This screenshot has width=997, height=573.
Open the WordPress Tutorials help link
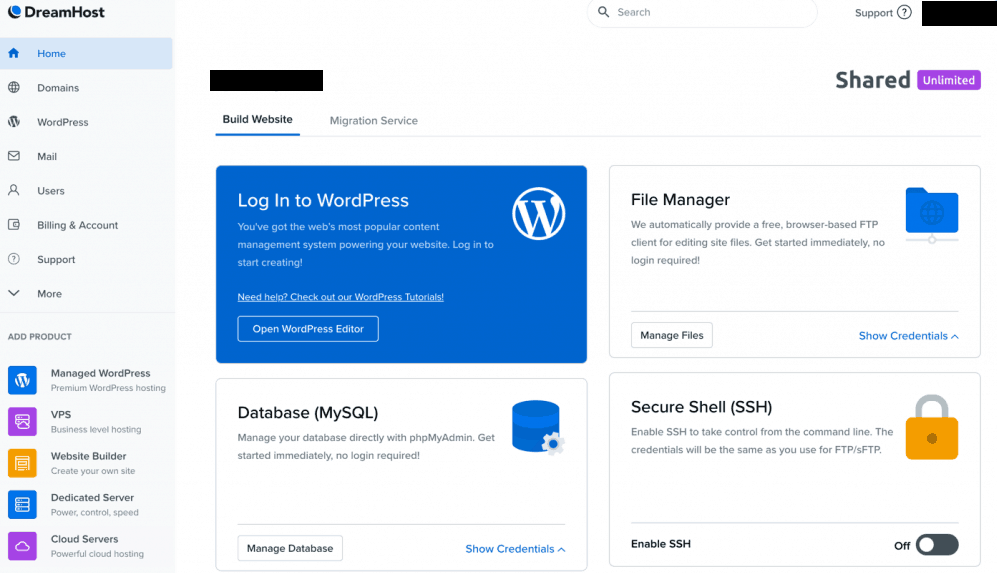pyautogui.click(x=340, y=297)
